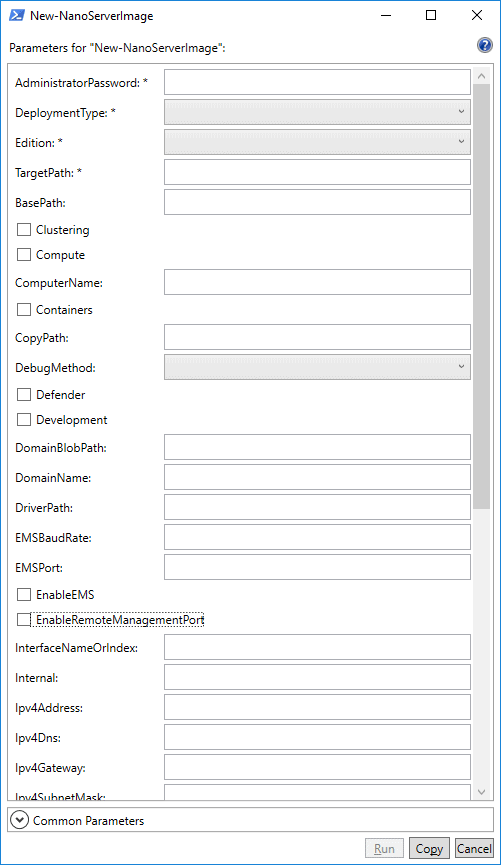Open the Edition dropdown list
Screen dimensions: 501x865
point(317,142)
